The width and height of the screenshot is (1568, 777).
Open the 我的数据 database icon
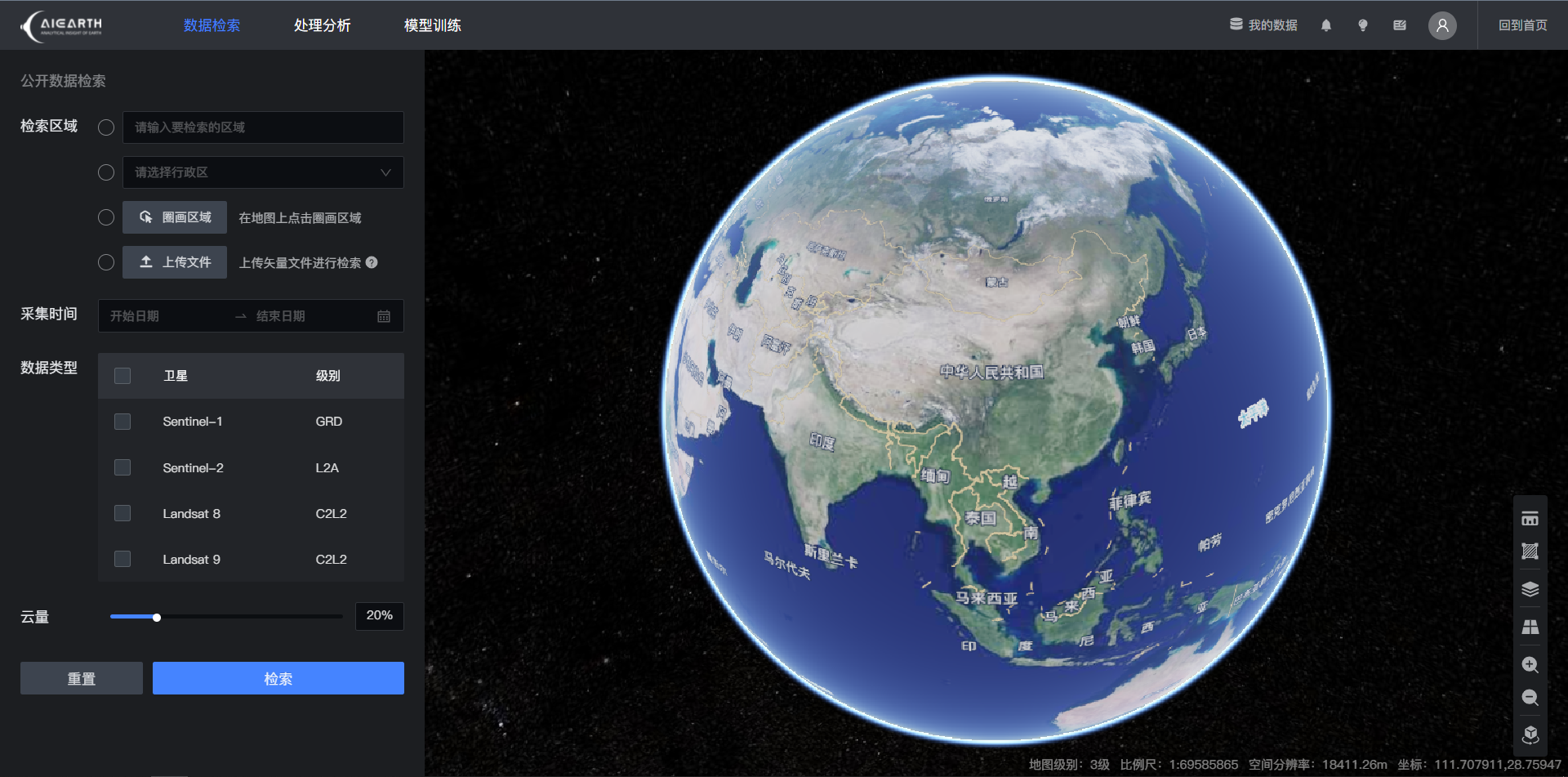pyautogui.click(x=1236, y=25)
